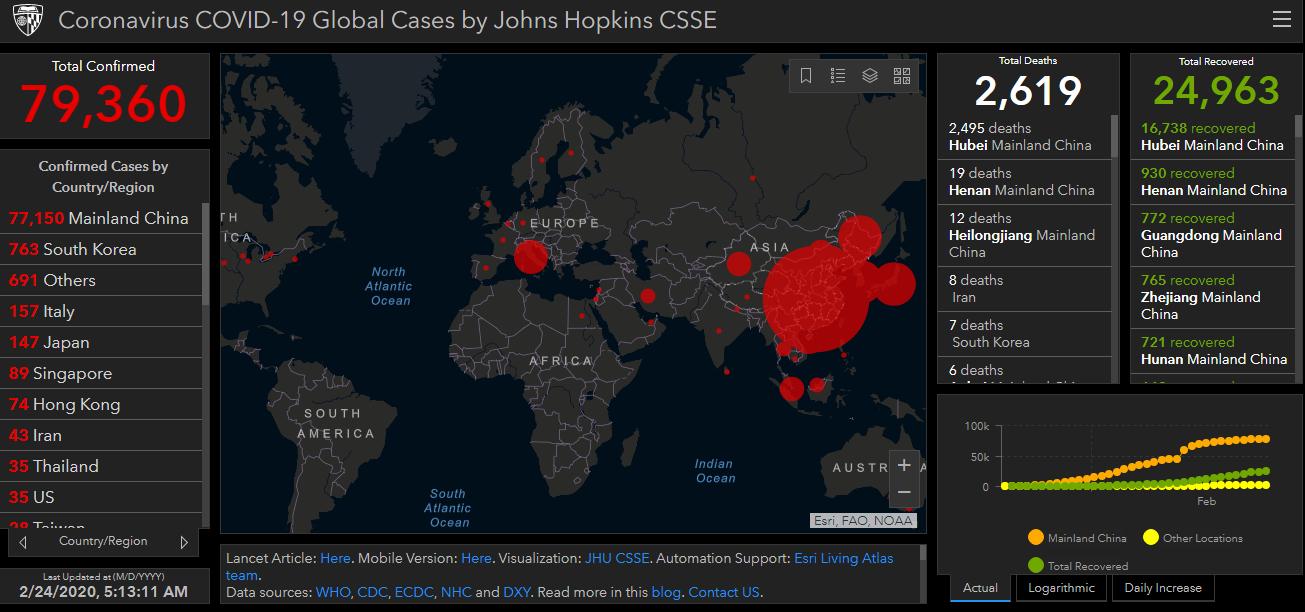Click the Iran 8 deaths entry
This screenshot has width=1305, height=612.
coord(1024,289)
